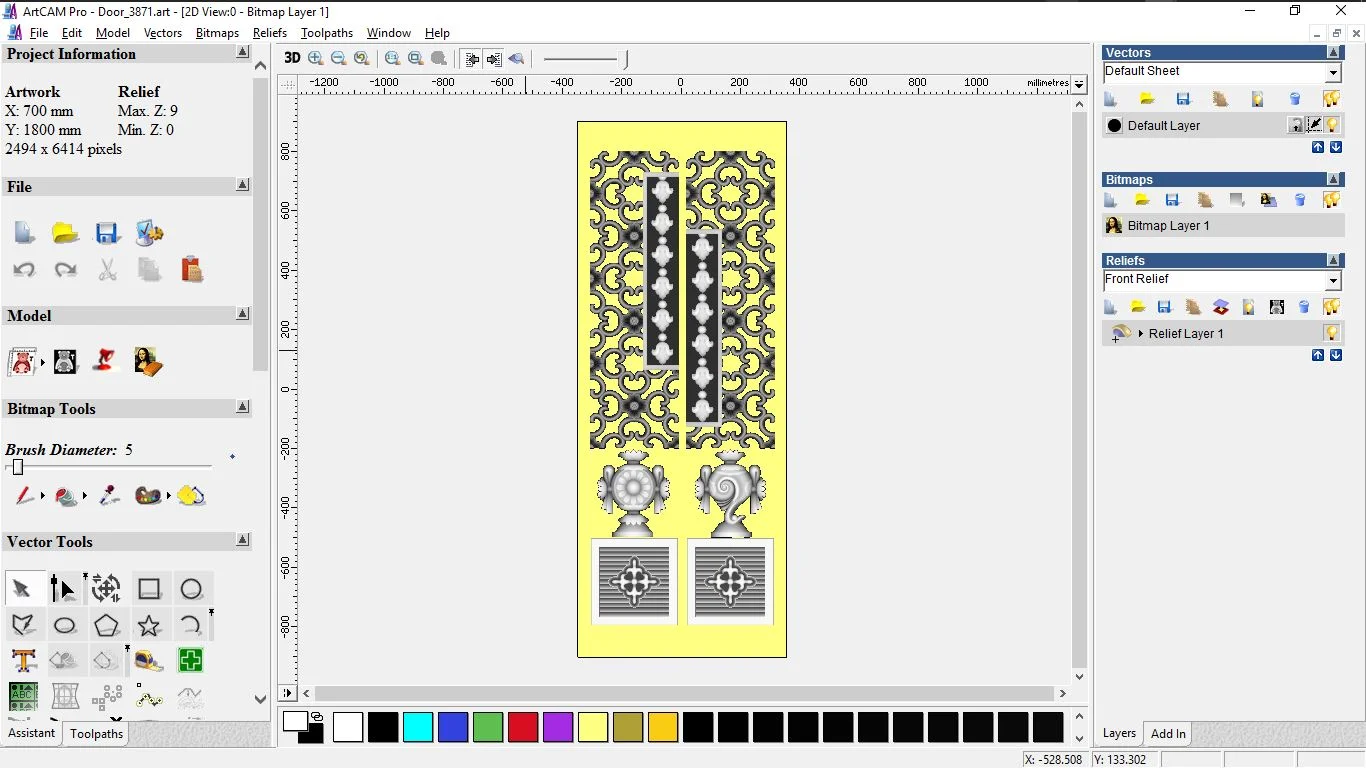Switch to the 3D view
Screen dimensions: 1366x768
tap(292, 58)
